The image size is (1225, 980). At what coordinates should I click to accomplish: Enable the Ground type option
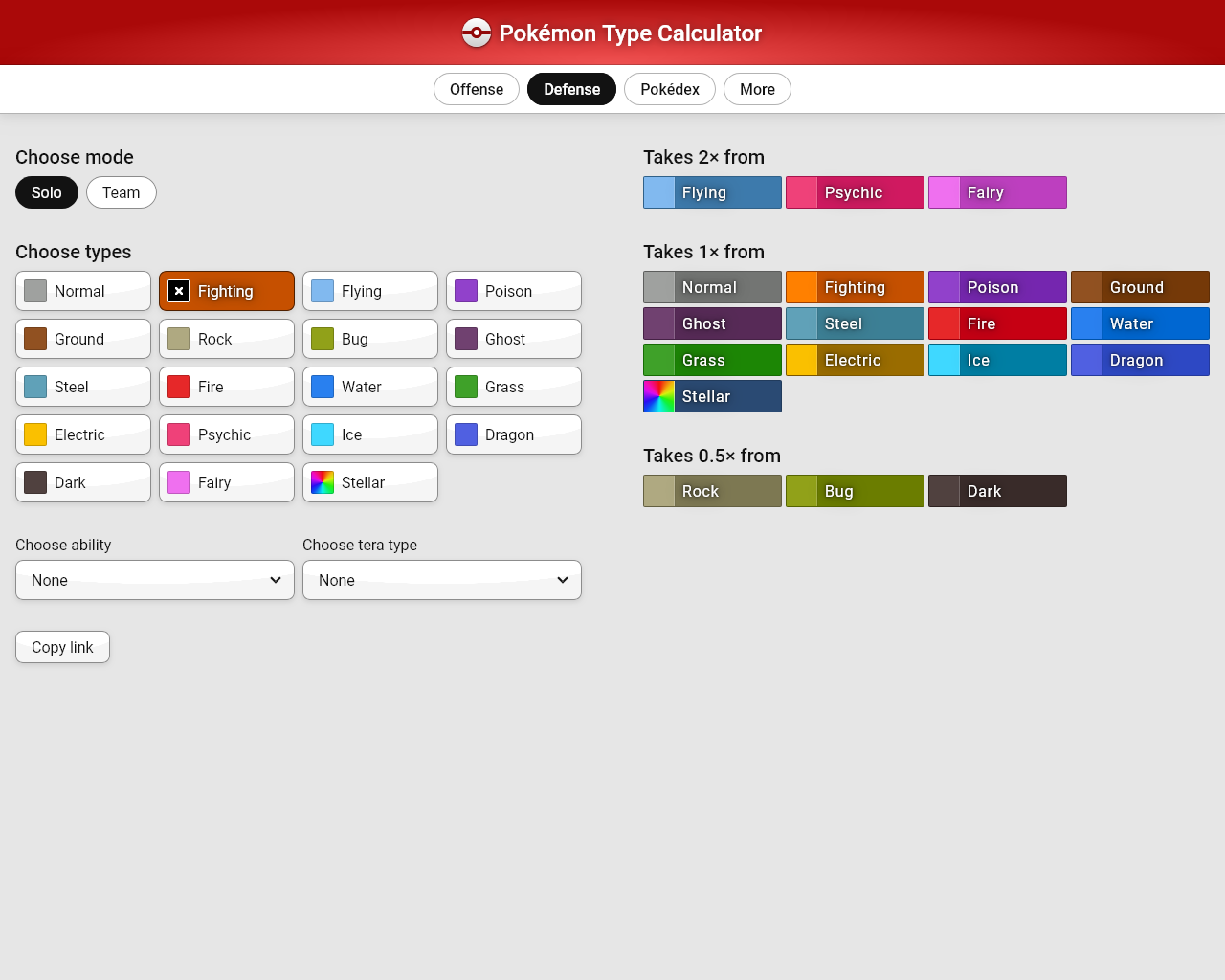(x=83, y=339)
